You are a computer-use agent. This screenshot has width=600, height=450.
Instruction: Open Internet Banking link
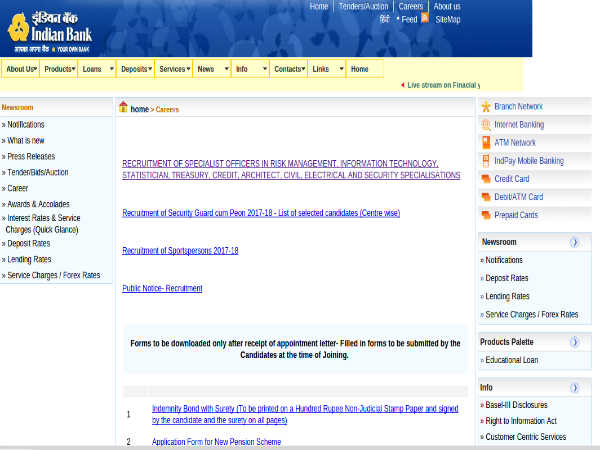coord(519,124)
